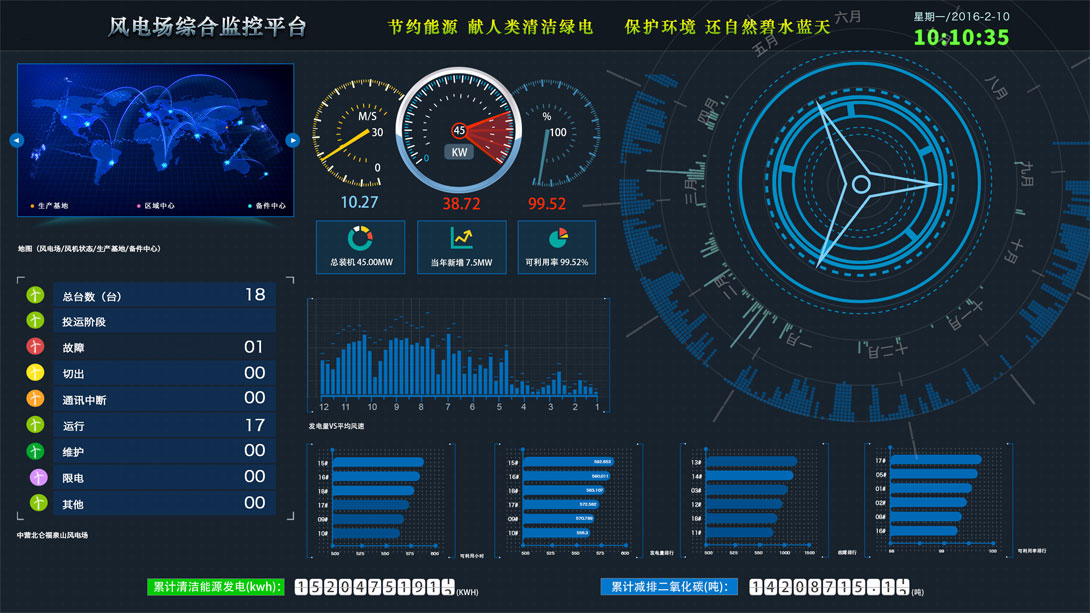Toggle the 生产基地 map legend item

pyautogui.click(x=50, y=206)
